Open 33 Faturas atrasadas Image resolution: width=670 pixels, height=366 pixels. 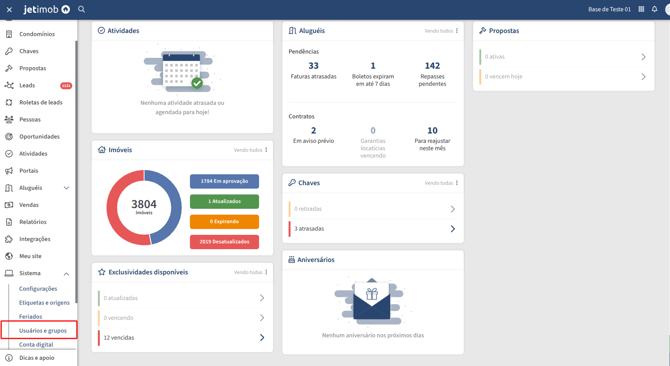pyautogui.click(x=313, y=70)
